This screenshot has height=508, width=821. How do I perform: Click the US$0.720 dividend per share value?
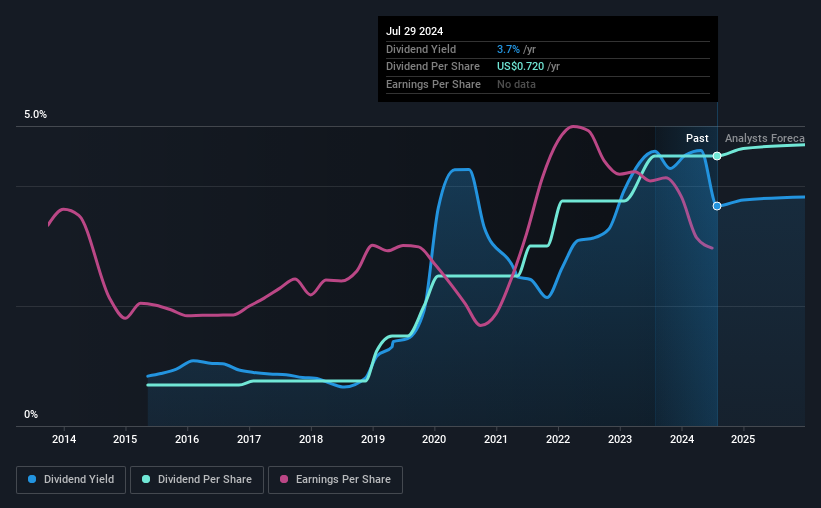[520, 67]
